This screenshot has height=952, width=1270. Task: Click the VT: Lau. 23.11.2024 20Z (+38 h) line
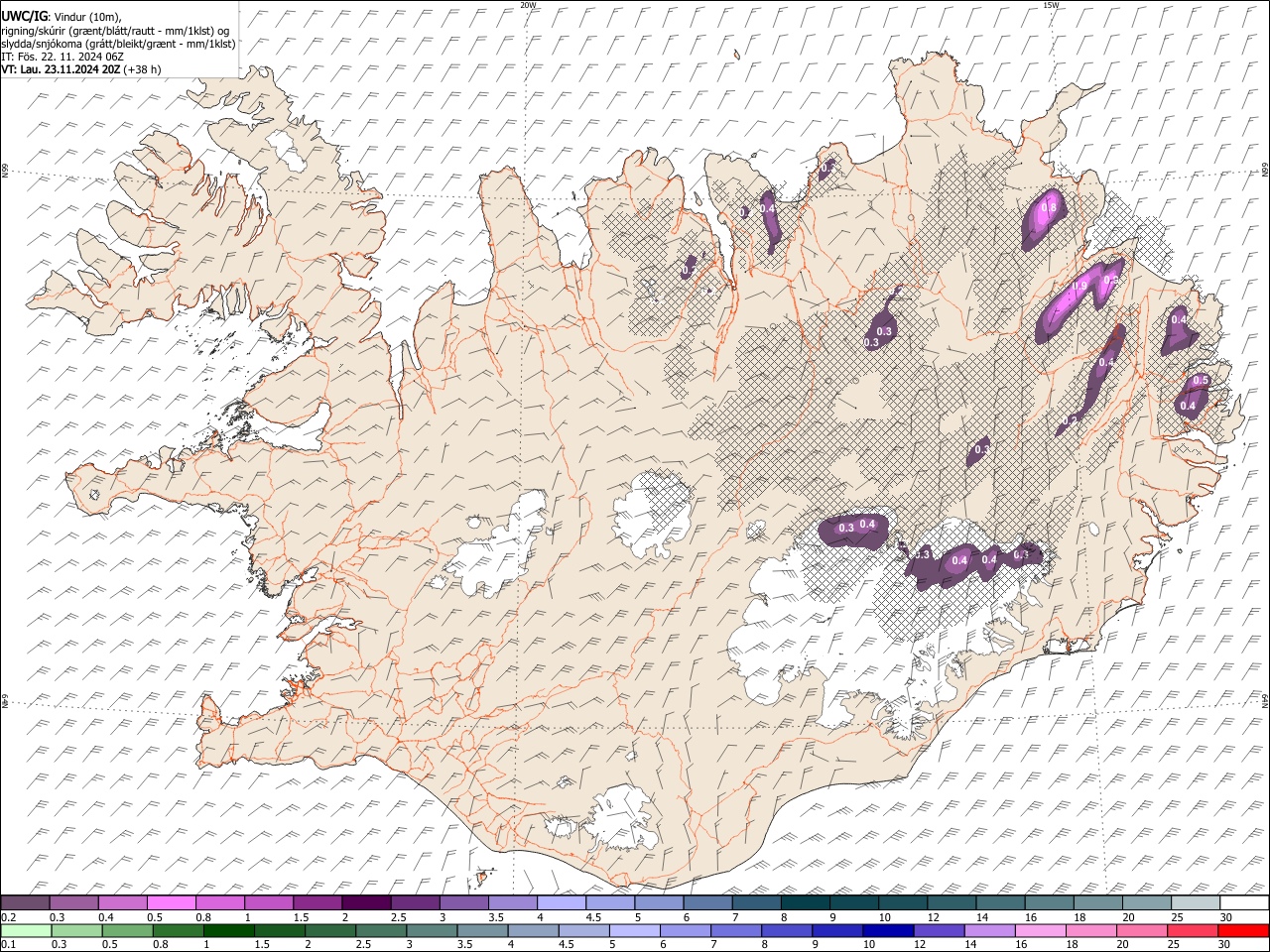click(x=80, y=68)
